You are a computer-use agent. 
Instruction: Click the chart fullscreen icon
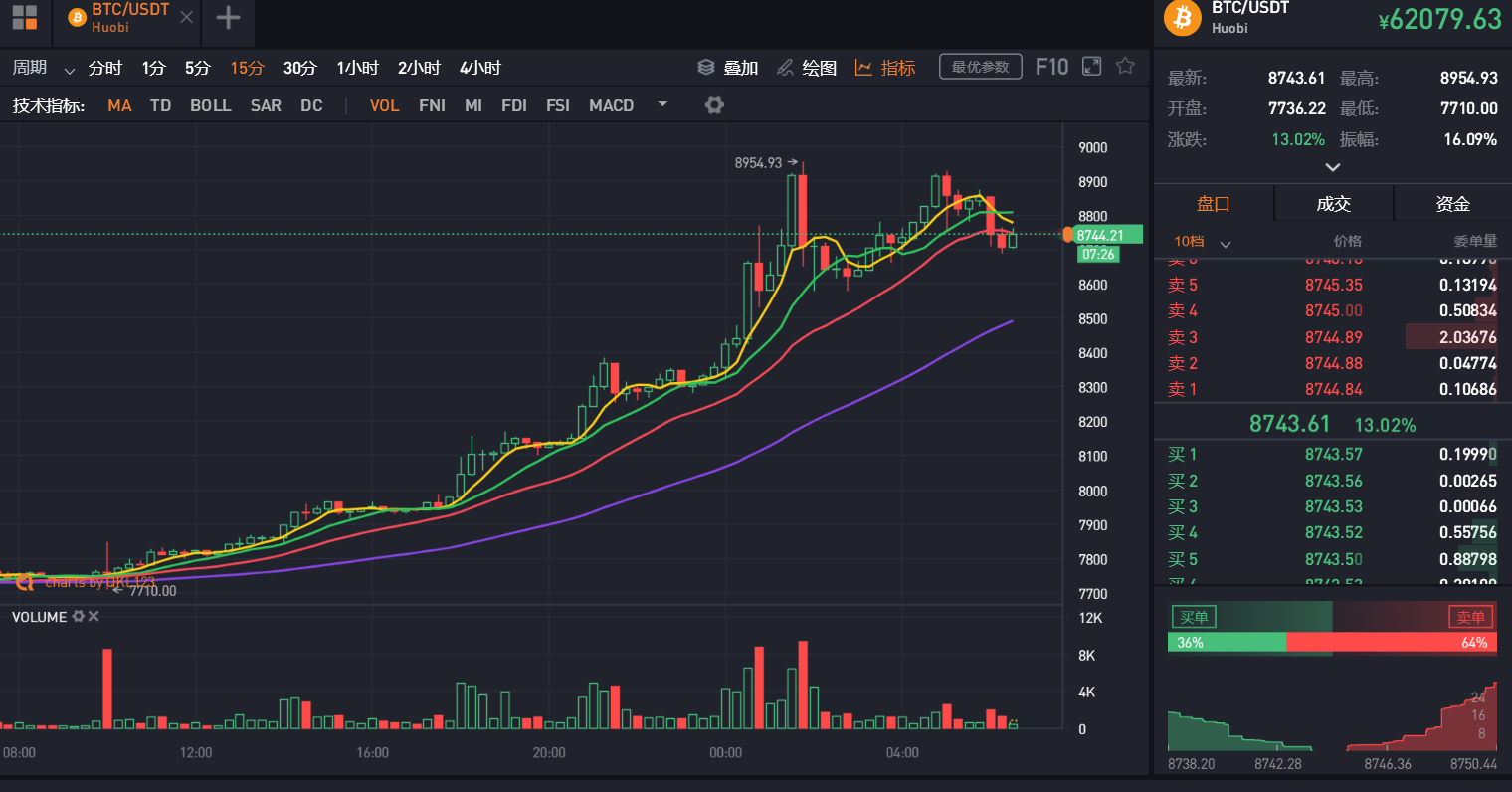[1090, 66]
